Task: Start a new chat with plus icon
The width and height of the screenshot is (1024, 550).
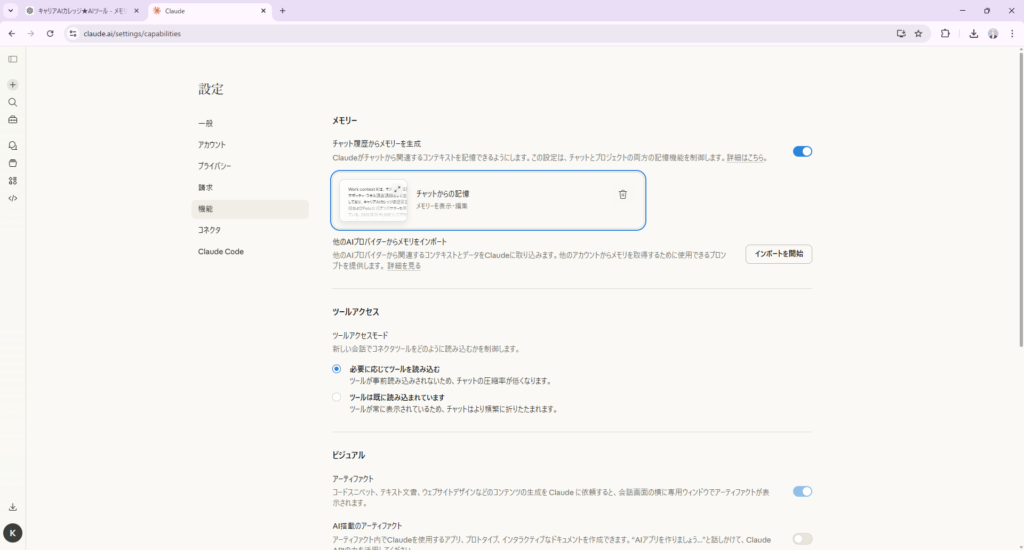Action: coord(13,85)
